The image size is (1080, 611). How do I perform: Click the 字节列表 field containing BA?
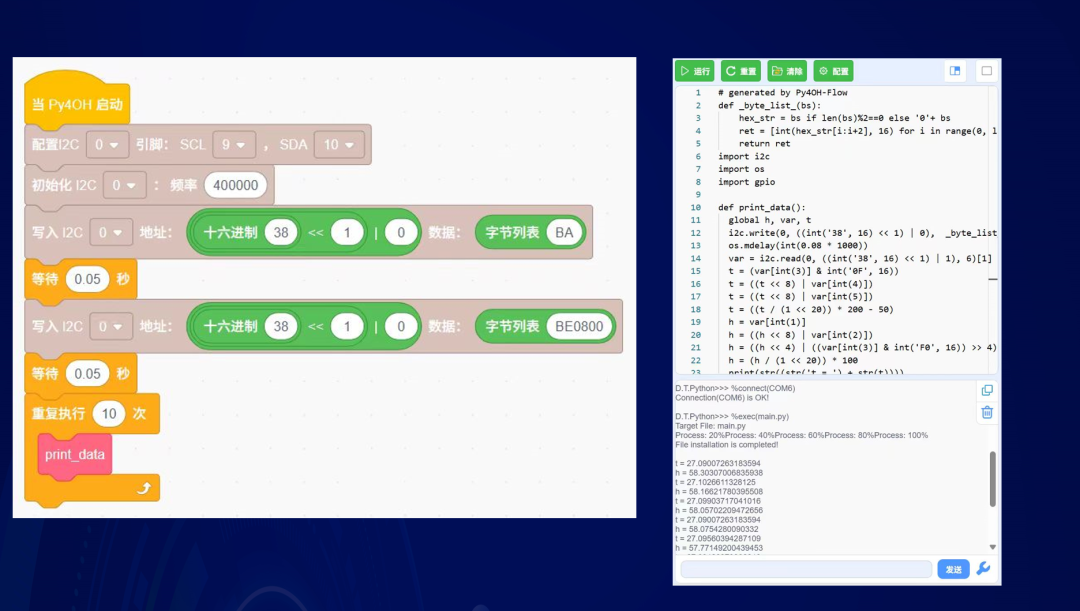pos(564,233)
